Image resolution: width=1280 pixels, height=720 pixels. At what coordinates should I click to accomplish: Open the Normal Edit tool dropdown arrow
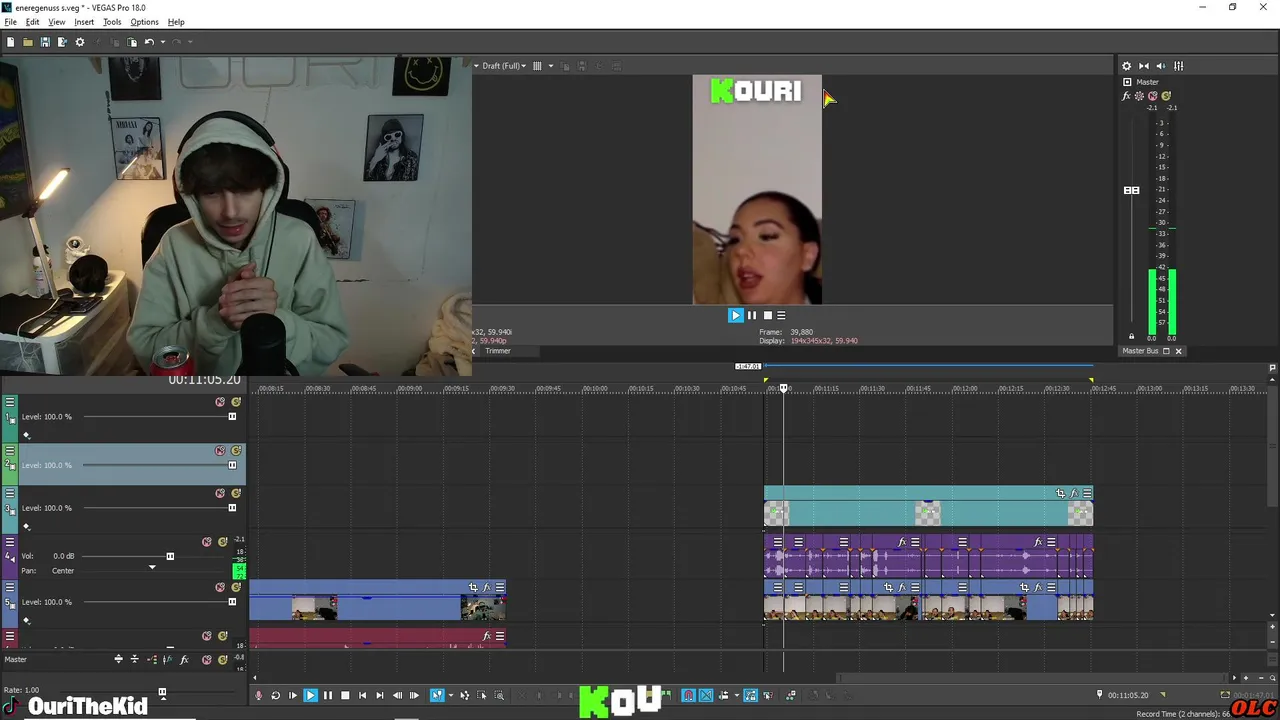point(450,695)
